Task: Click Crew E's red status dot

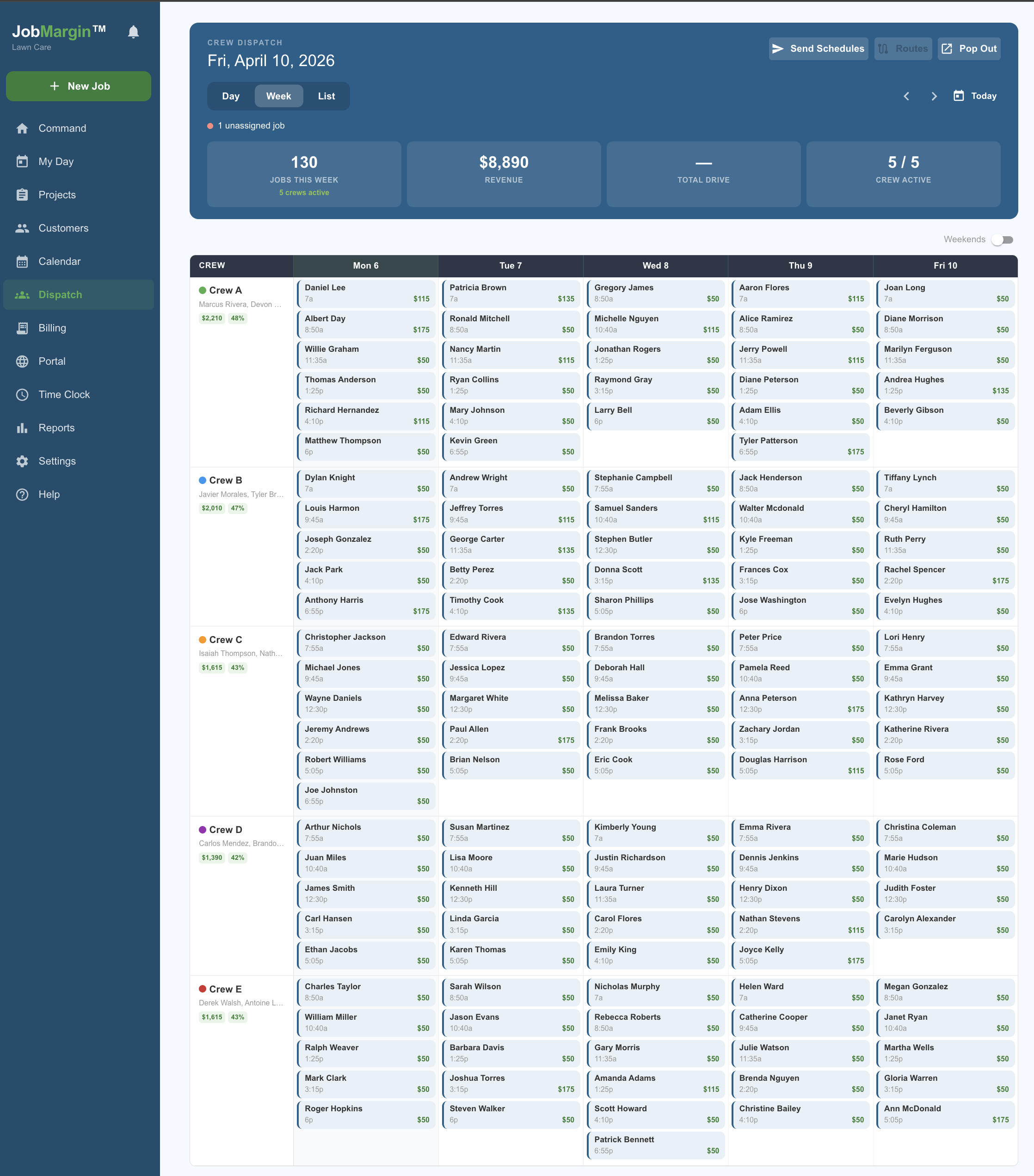Action: pyautogui.click(x=202, y=988)
